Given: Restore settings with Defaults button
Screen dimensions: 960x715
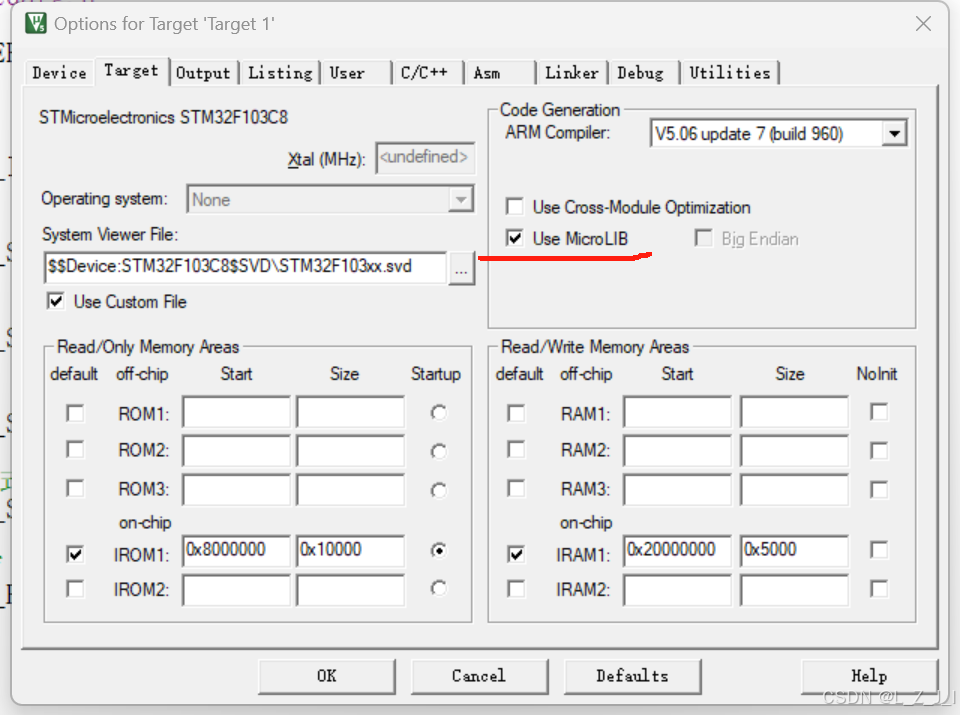Looking at the screenshot, I should tap(632, 676).
